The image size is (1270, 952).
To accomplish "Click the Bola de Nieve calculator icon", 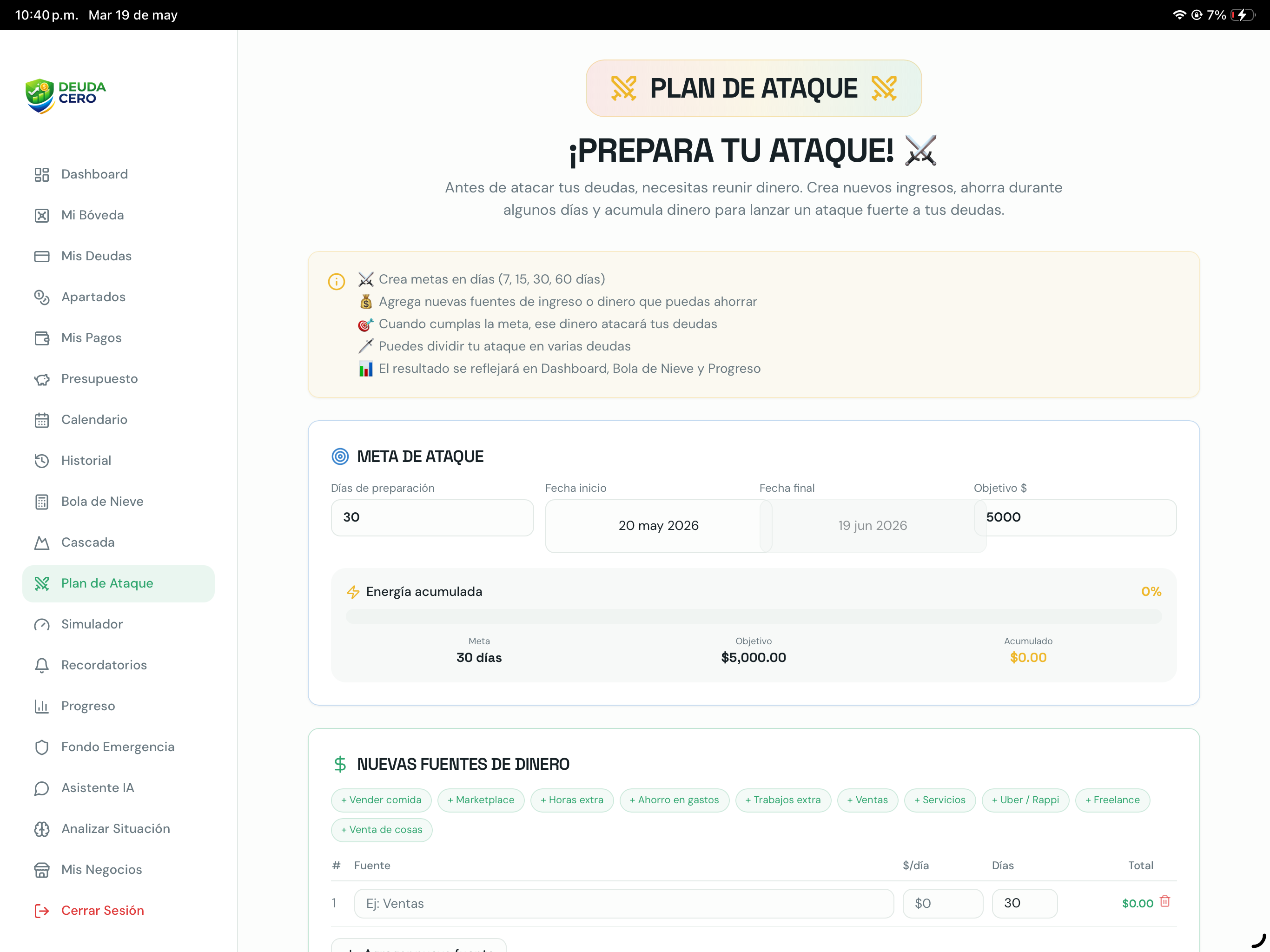I will (x=41, y=502).
